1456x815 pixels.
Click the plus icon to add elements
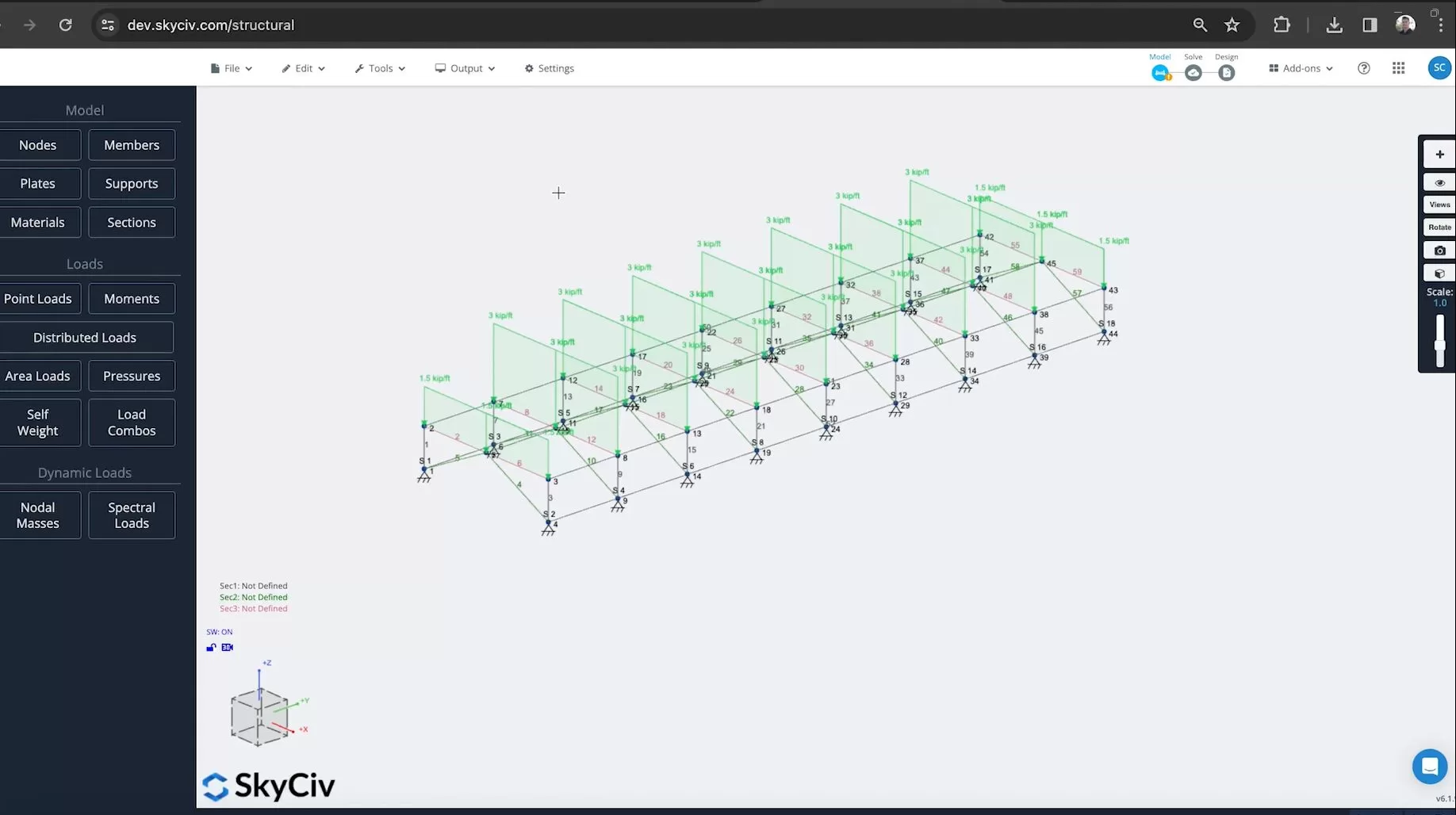(1439, 154)
